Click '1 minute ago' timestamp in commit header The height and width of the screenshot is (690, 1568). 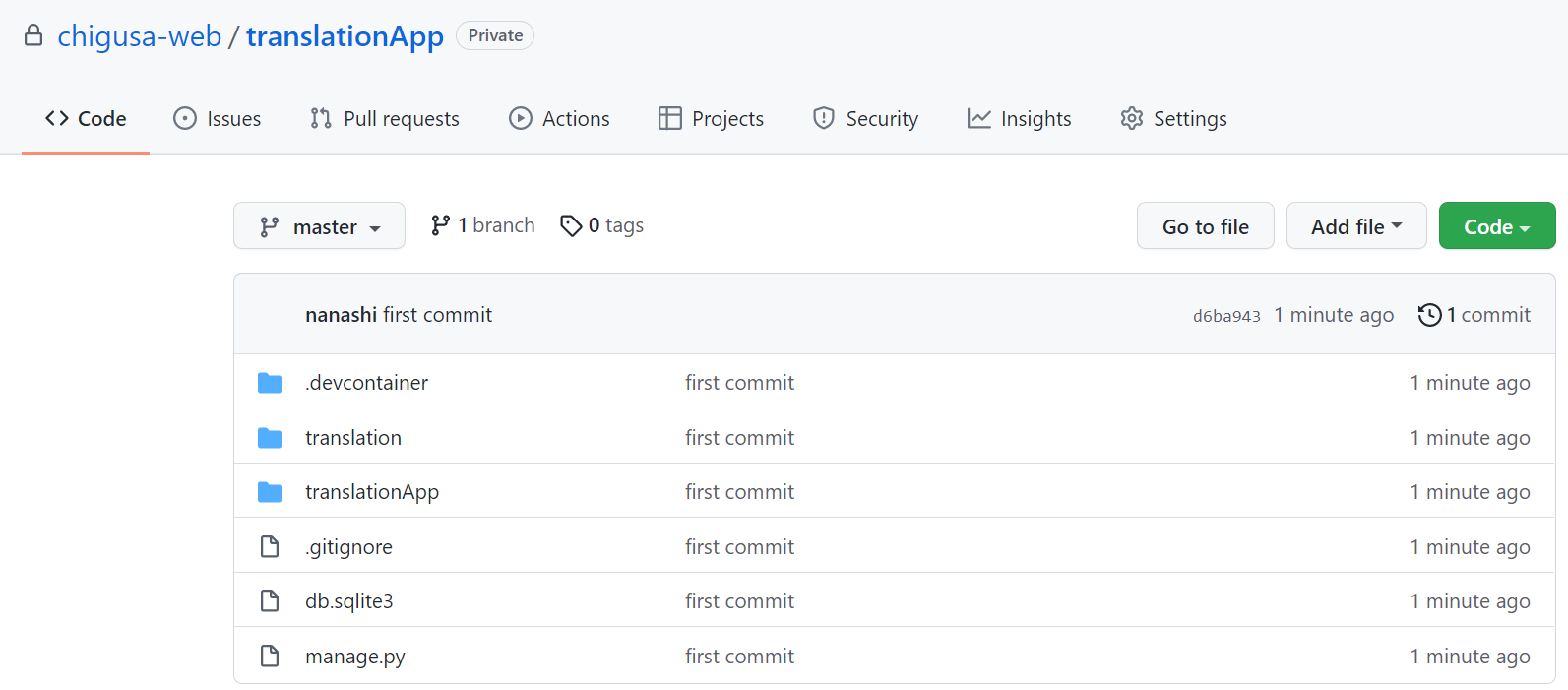point(1334,315)
